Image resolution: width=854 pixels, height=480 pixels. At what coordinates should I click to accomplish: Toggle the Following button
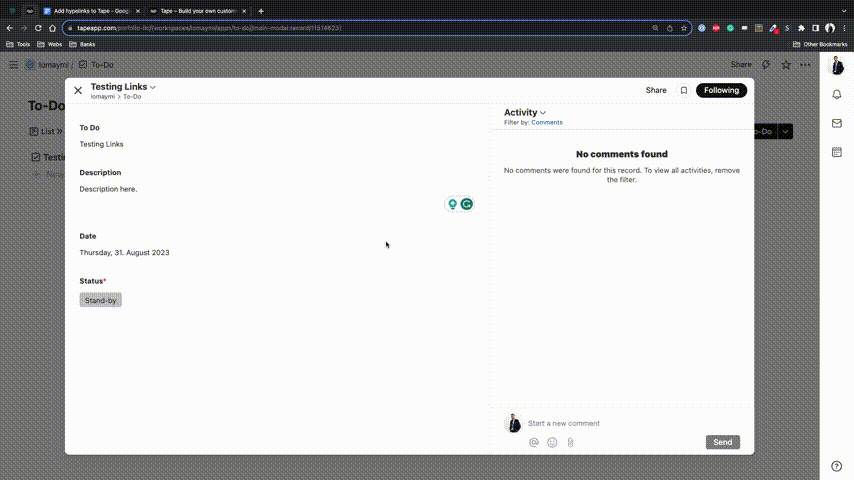721,90
